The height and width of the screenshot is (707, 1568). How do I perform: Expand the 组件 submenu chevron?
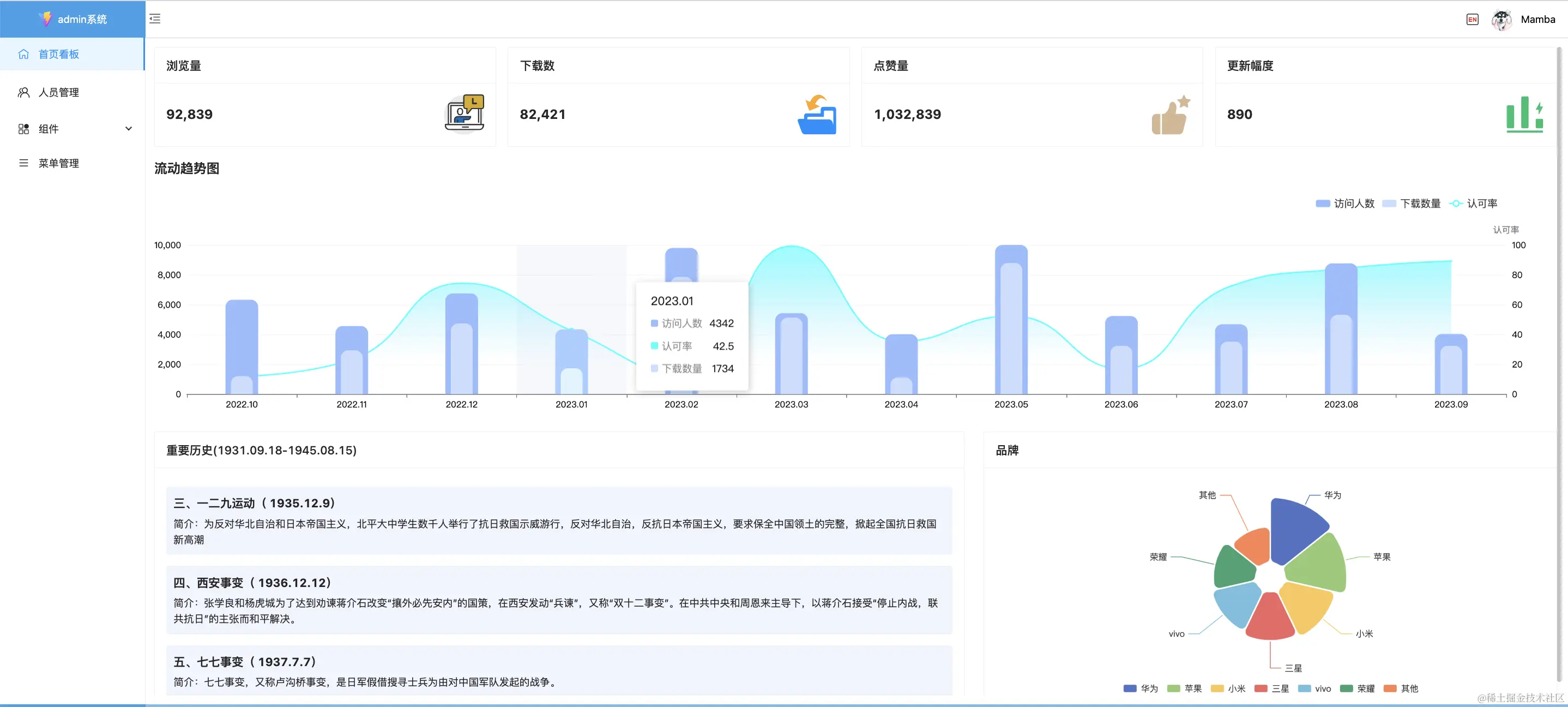click(x=129, y=129)
